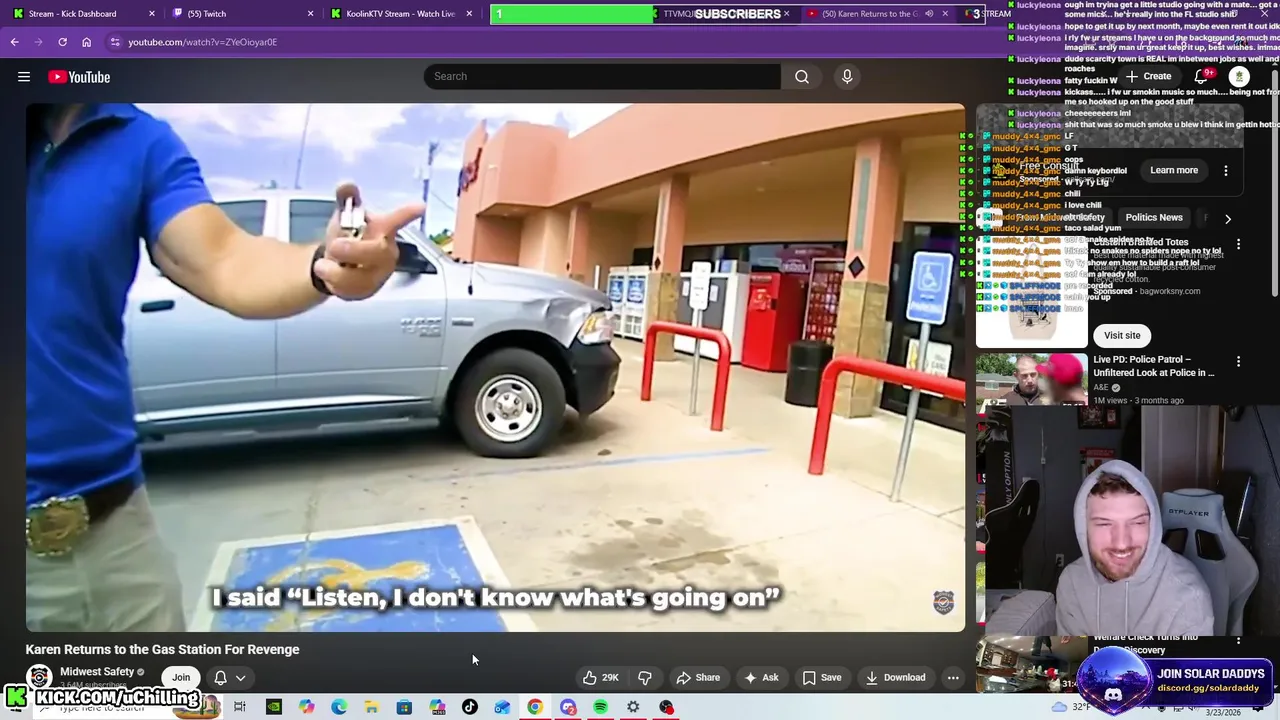This screenshot has width=1280, height=720.
Task: Click the YouTube logo home link
Action: point(79,77)
